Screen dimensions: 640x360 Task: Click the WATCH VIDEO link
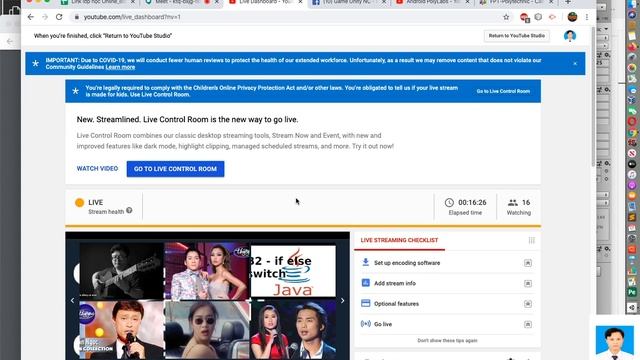[97, 169]
